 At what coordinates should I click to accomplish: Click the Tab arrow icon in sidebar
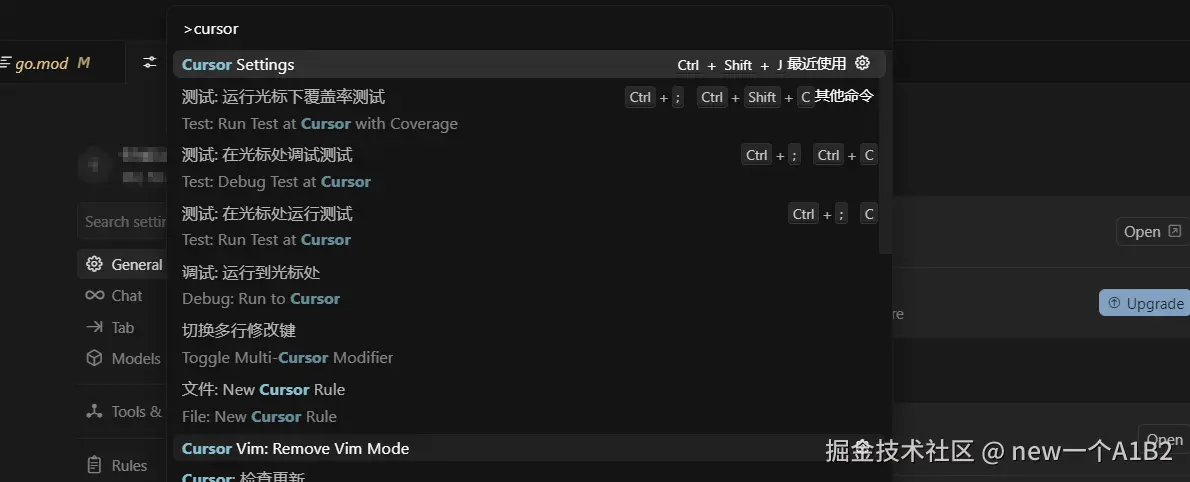[x=95, y=327]
